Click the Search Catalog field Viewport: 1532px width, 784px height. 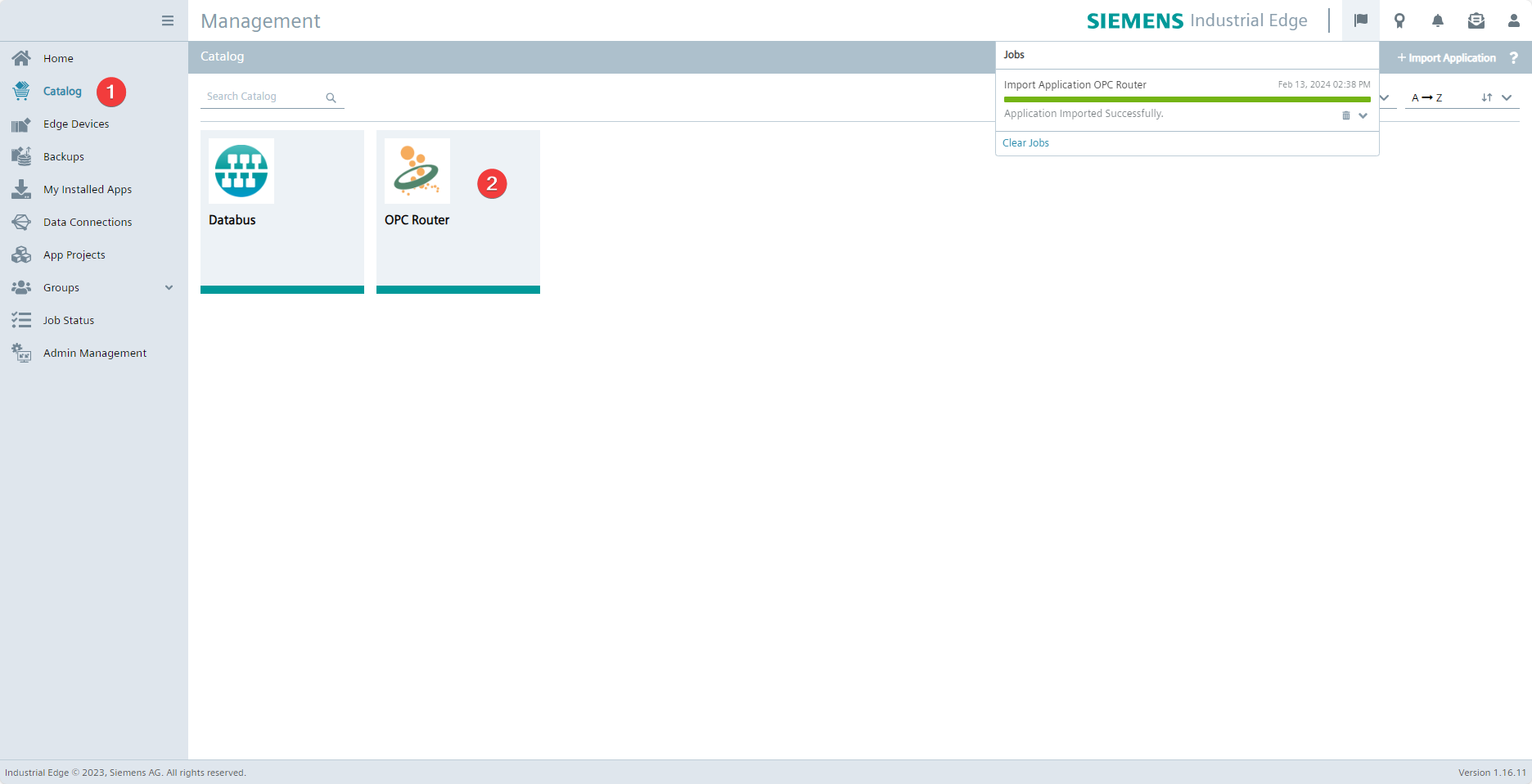(262, 97)
